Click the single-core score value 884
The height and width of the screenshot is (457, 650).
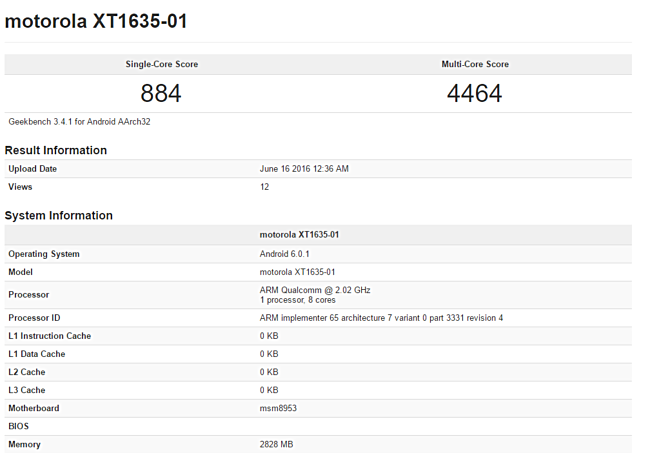click(161, 93)
